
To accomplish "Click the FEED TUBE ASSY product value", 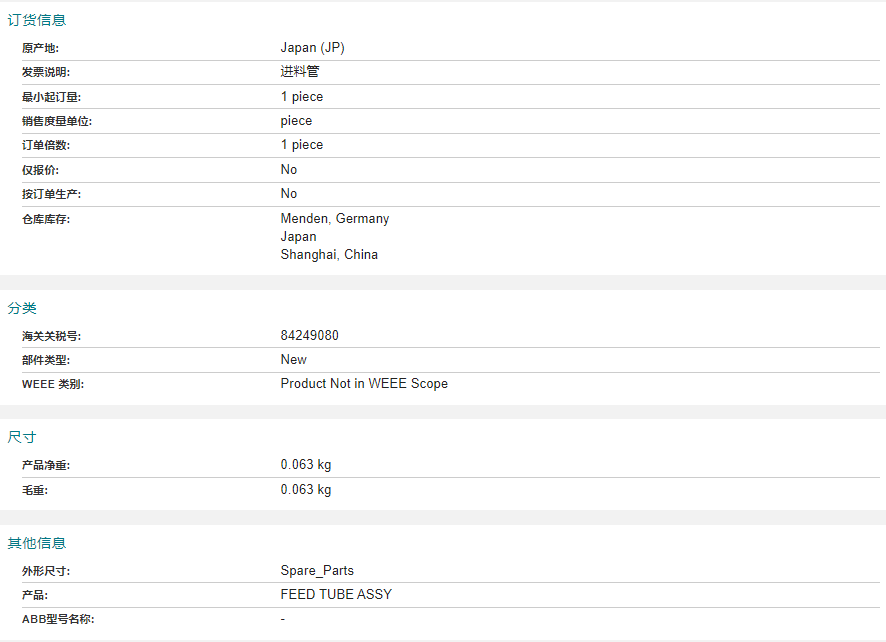I will tap(336, 595).
